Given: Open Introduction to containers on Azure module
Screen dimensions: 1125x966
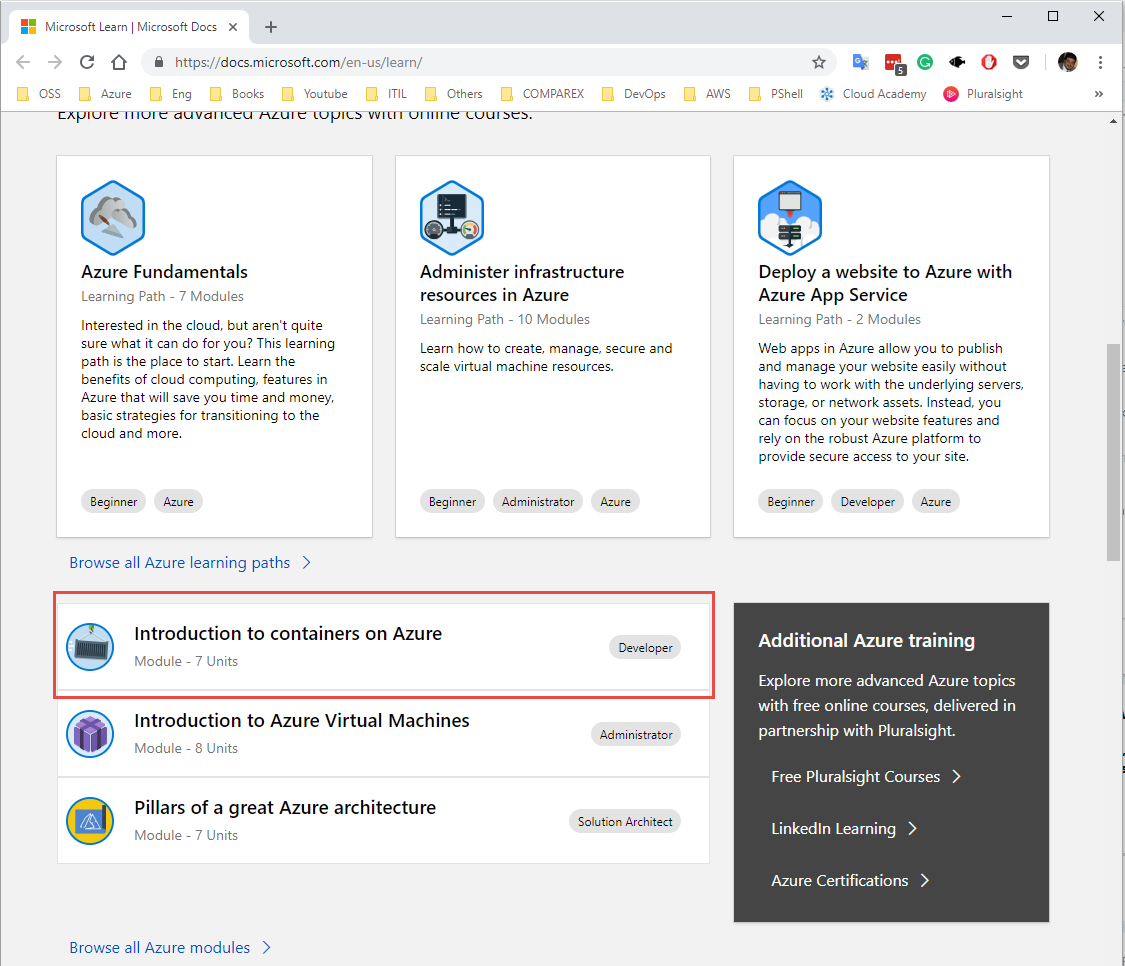Looking at the screenshot, I should 288,634.
